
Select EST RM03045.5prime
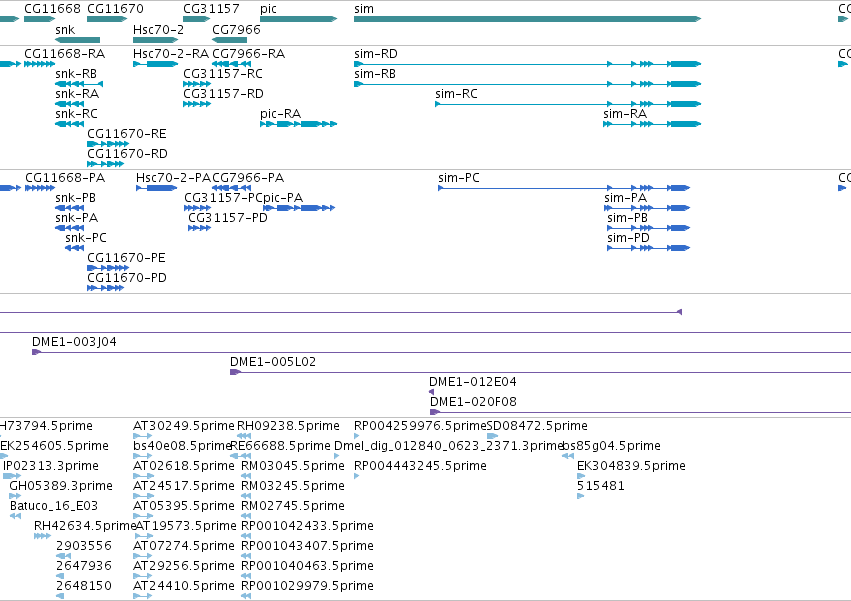(246, 476)
